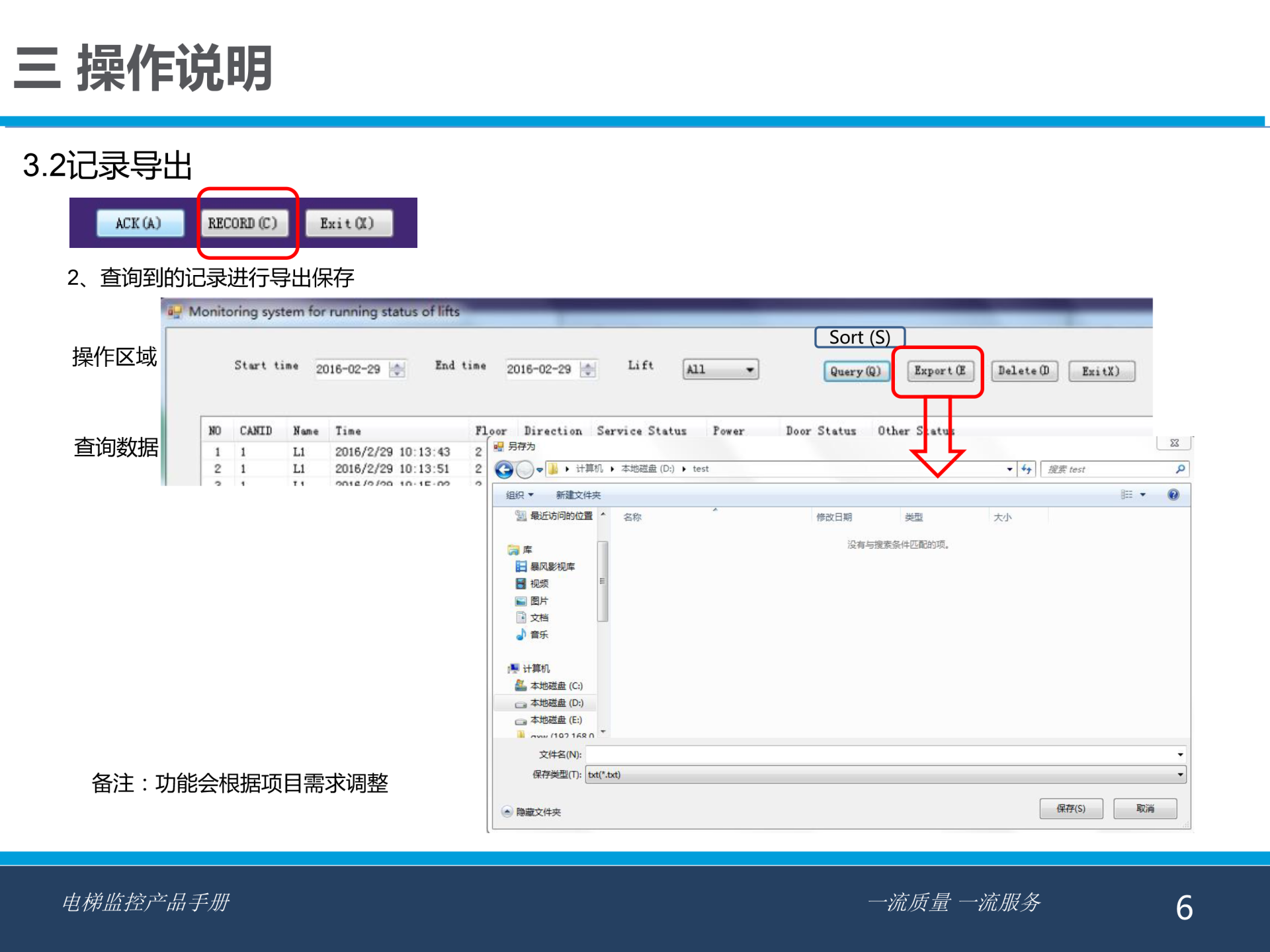Click the CANID column header
Image resolution: width=1270 pixels, height=952 pixels.
tap(256, 431)
